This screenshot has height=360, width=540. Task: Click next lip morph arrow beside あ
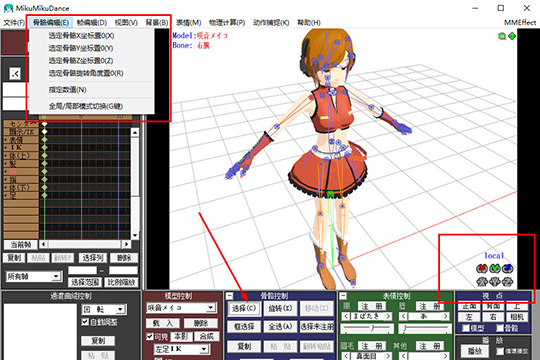tap(446, 316)
